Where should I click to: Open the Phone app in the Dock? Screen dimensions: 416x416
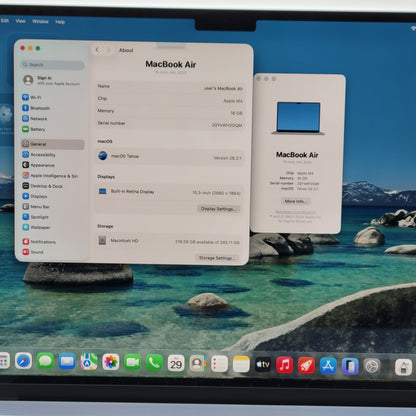pyautogui.click(x=154, y=363)
